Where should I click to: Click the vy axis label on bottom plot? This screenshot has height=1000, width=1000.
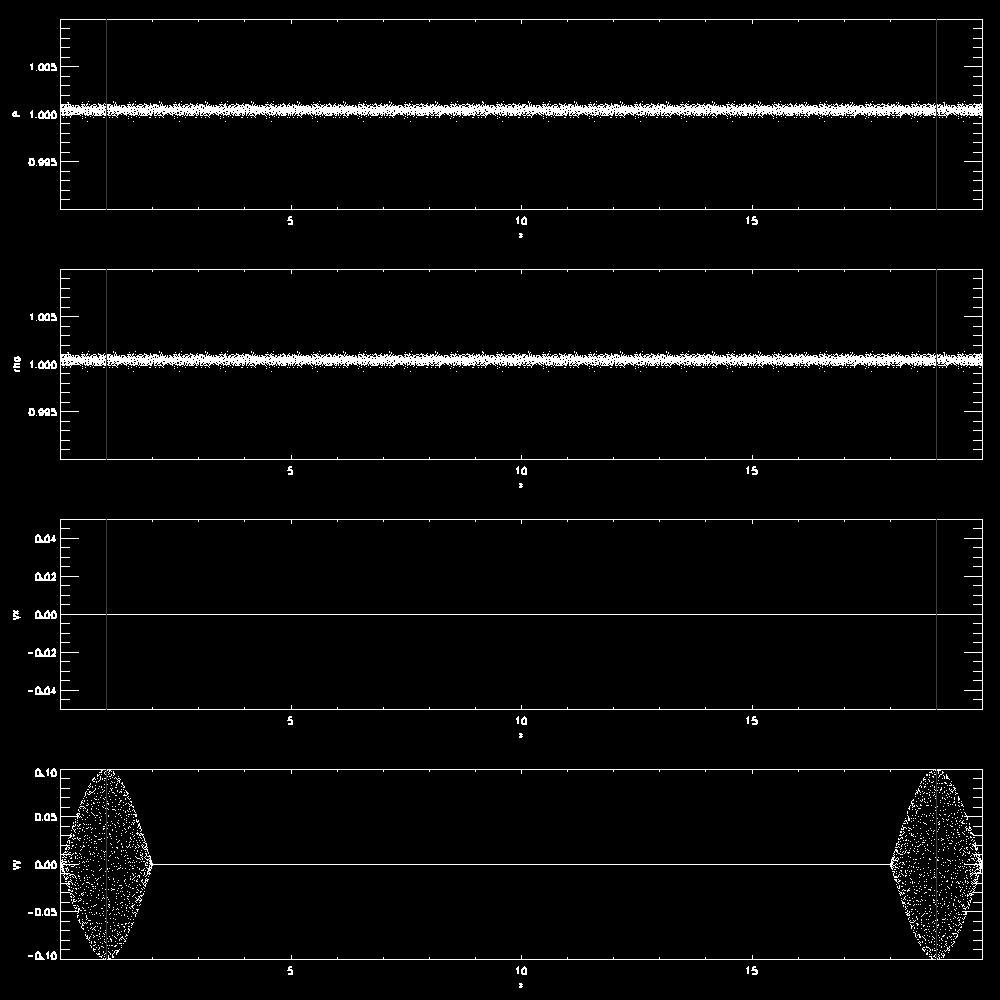15,864
